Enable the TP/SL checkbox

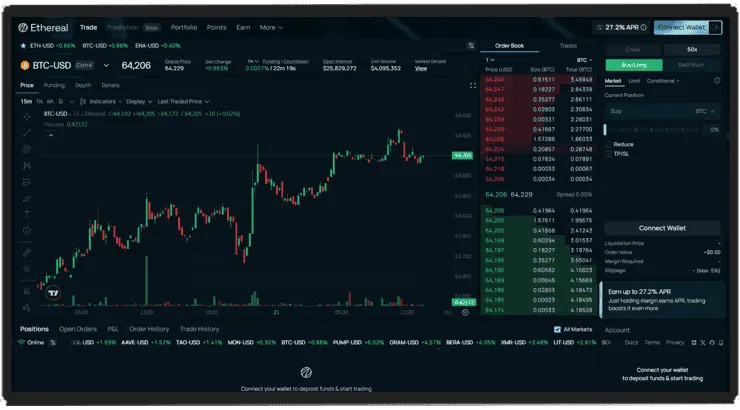coord(608,154)
